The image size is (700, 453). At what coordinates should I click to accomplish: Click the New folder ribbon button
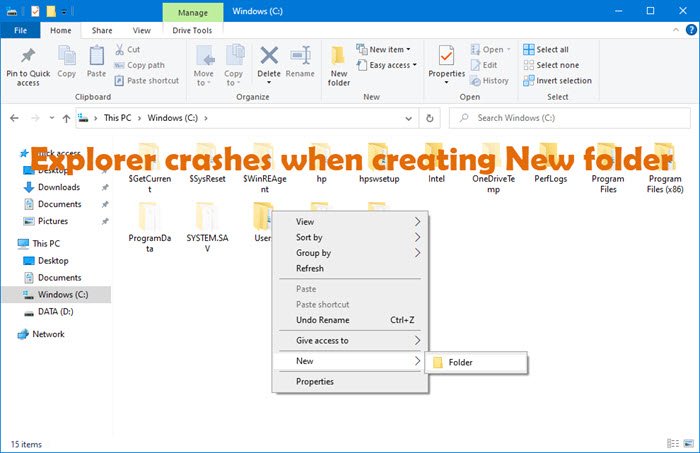click(338, 66)
